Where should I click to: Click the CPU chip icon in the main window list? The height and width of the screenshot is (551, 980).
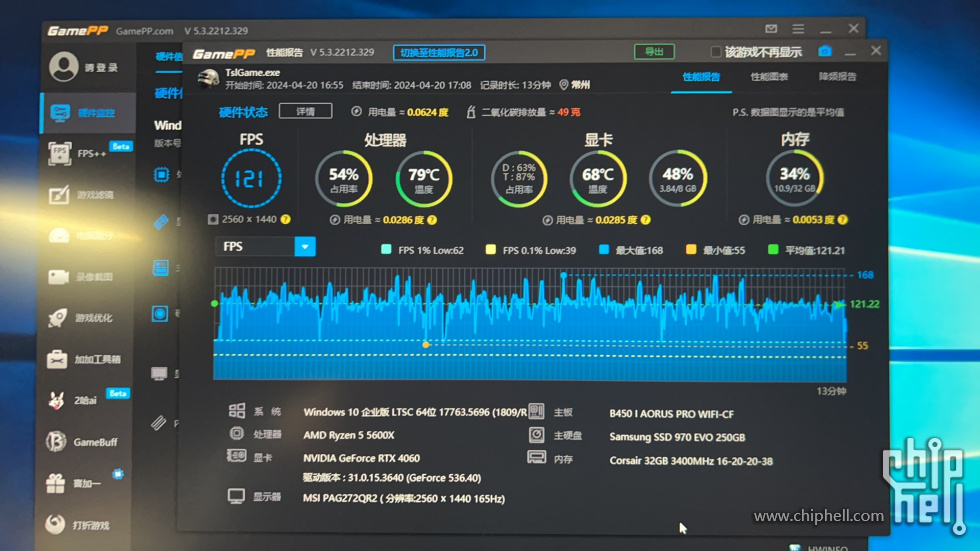(x=161, y=175)
